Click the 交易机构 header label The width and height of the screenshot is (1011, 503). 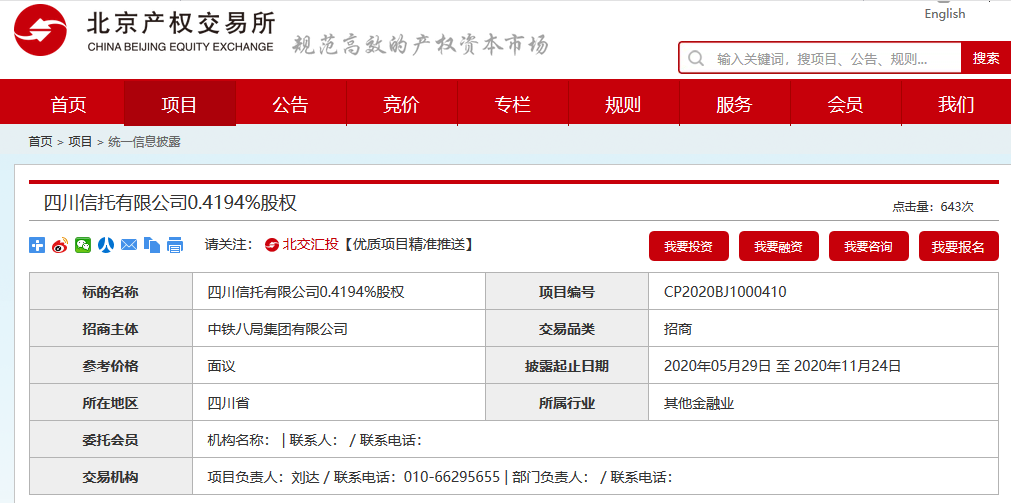click(x=110, y=477)
